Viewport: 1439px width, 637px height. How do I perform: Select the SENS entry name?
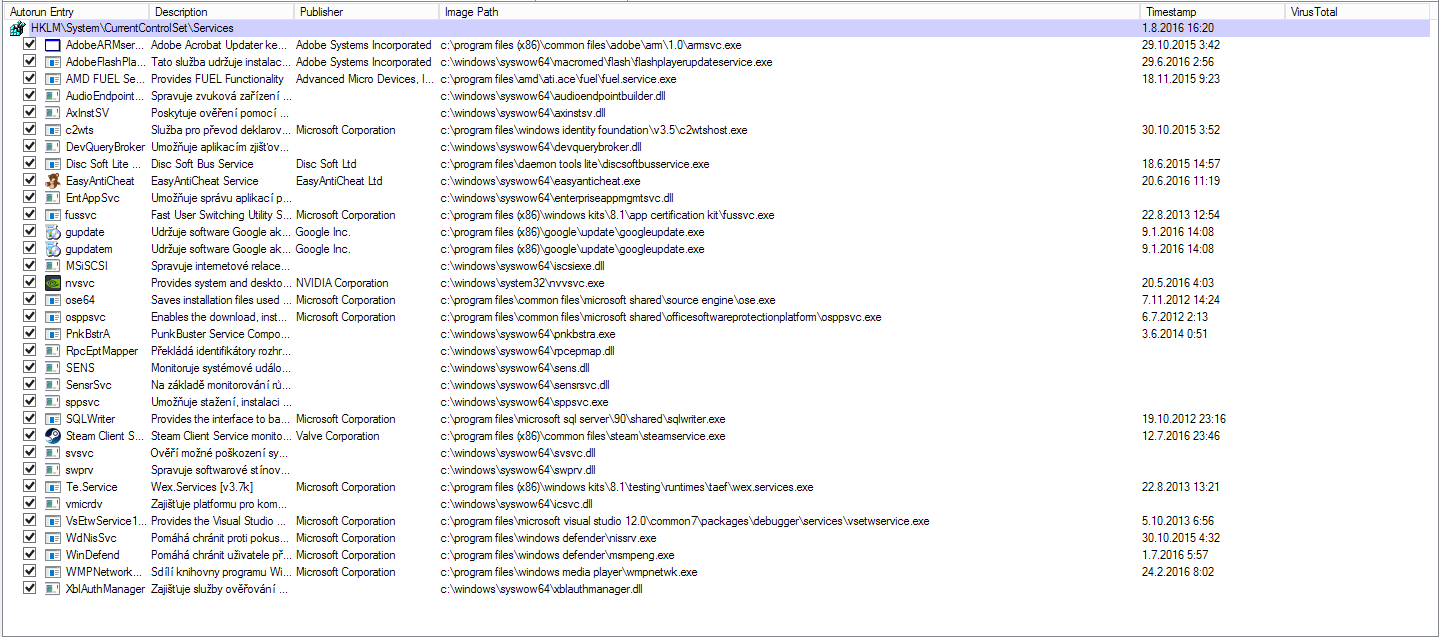click(x=80, y=368)
